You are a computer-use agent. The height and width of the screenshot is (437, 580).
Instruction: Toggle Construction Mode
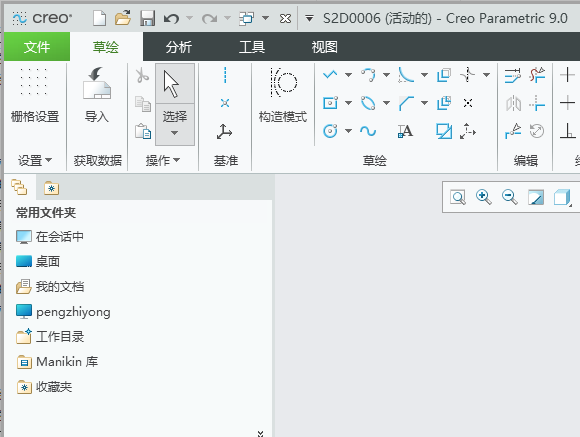[x=283, y=95]
